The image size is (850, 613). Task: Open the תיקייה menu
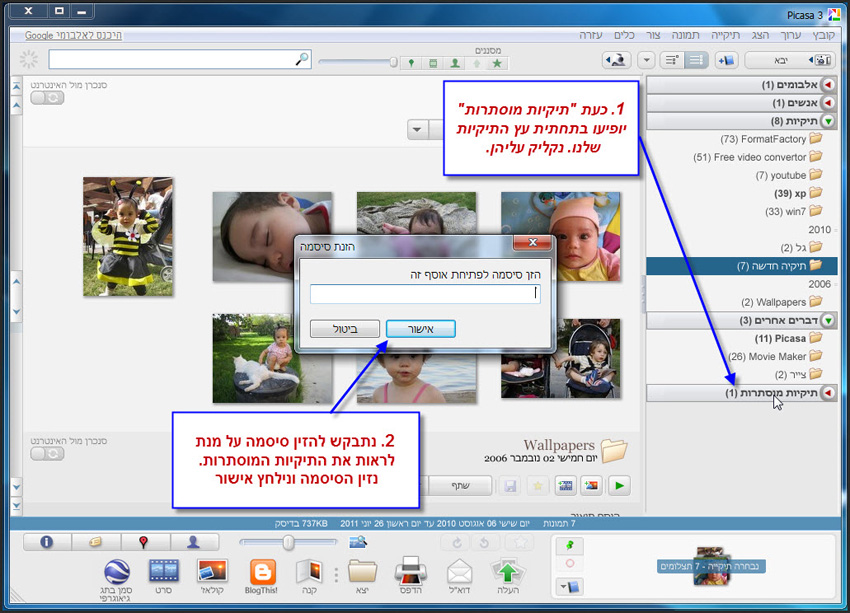click(x=725, y=35)
